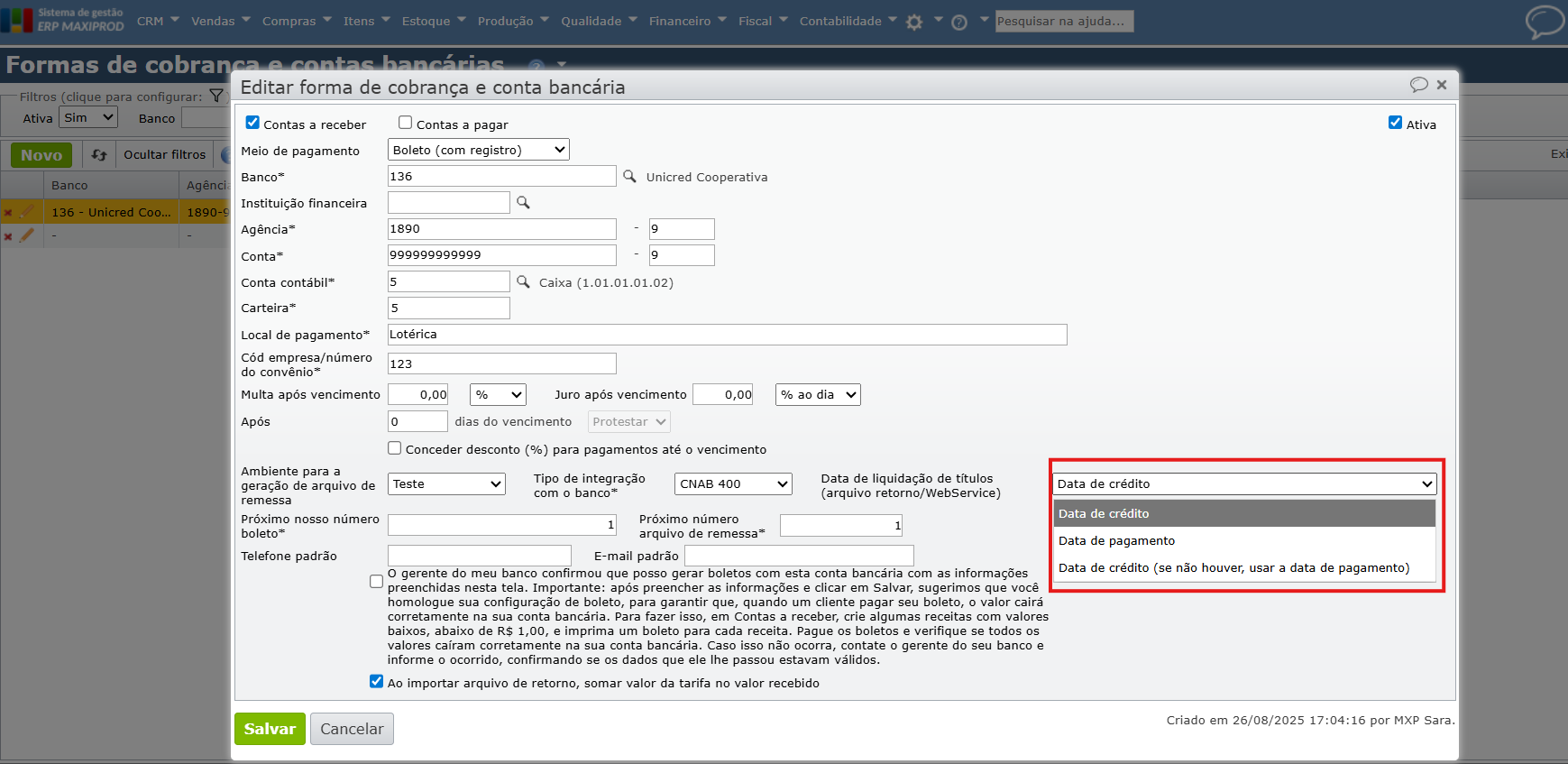1568x764 pixels.
Task: Expand the CNAB 400 integration type dropdown
Action: pyautogui.click(x=733, y=484)
